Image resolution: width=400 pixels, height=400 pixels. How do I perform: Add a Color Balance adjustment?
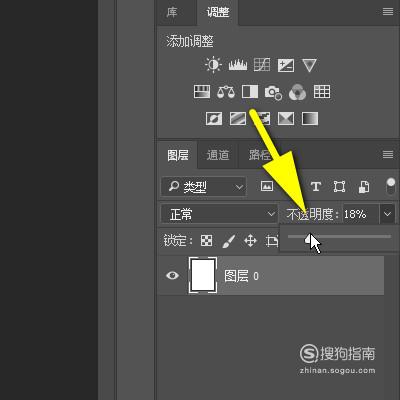click(226, 92)
